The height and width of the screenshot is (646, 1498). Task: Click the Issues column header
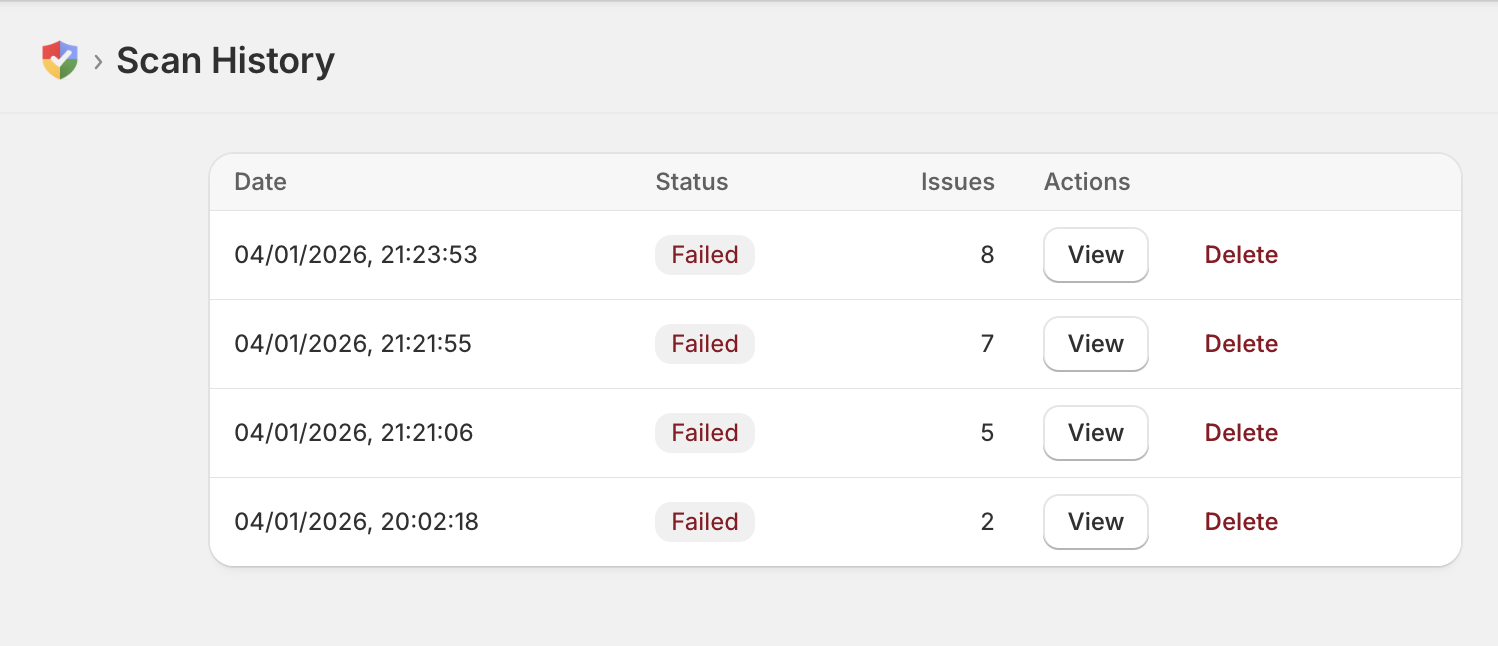coord(957,182)
